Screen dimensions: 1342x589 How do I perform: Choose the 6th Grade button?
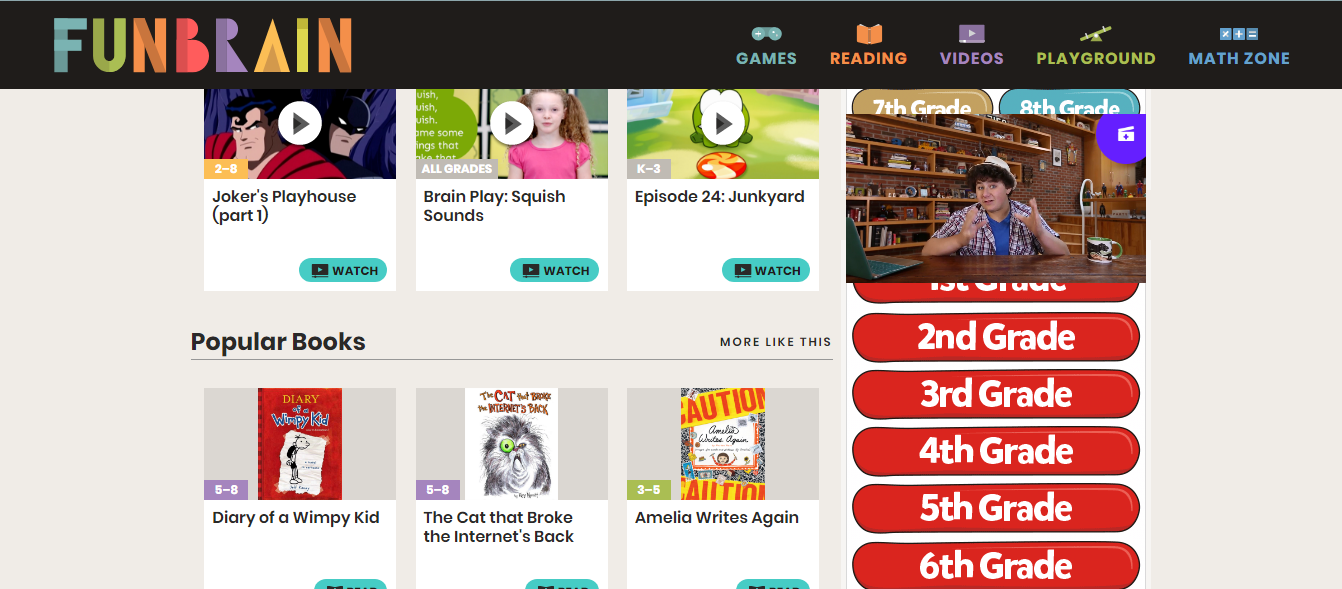(x=996, y=565)
